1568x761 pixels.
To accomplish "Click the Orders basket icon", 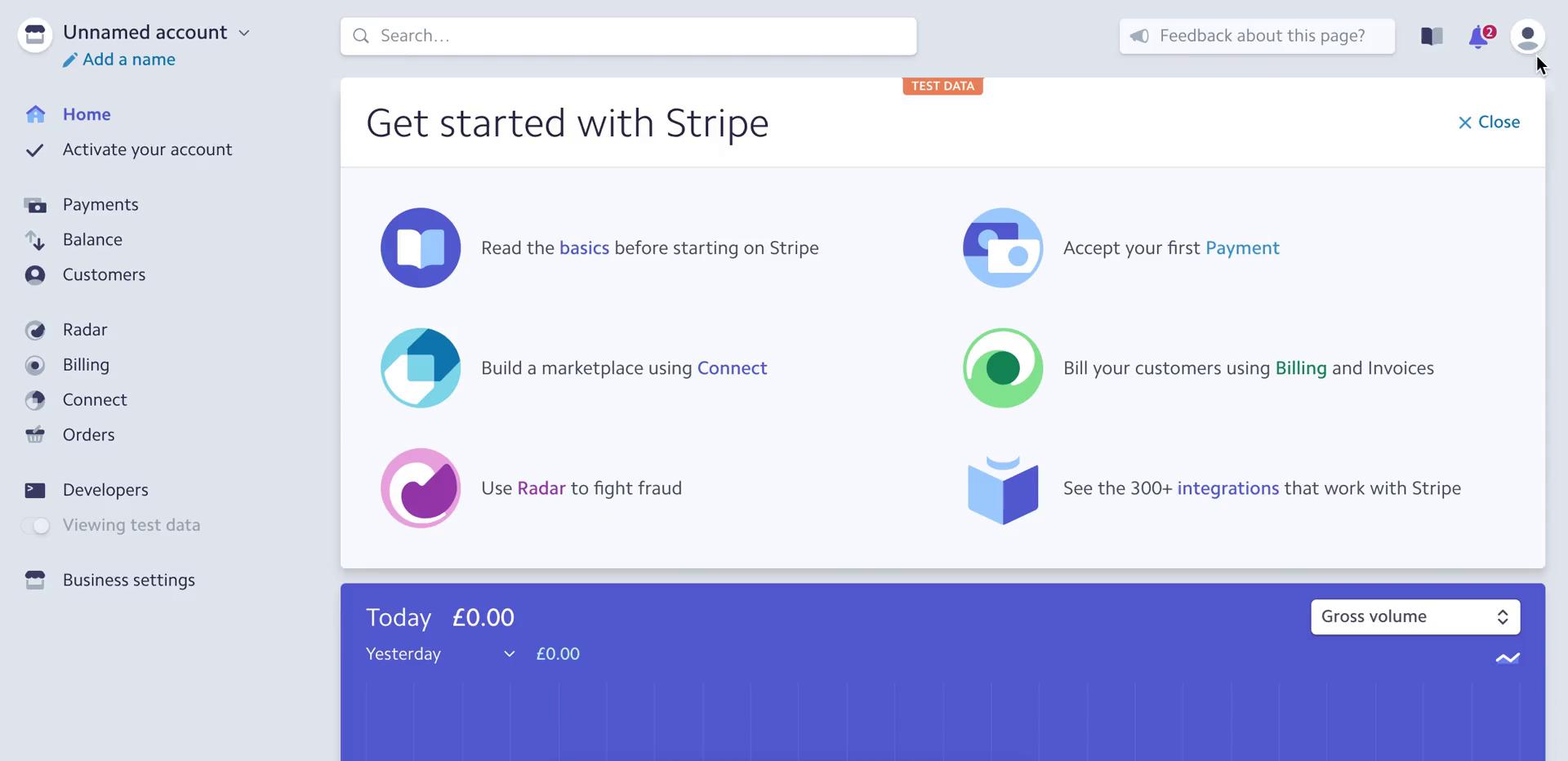I will point(35,435).
